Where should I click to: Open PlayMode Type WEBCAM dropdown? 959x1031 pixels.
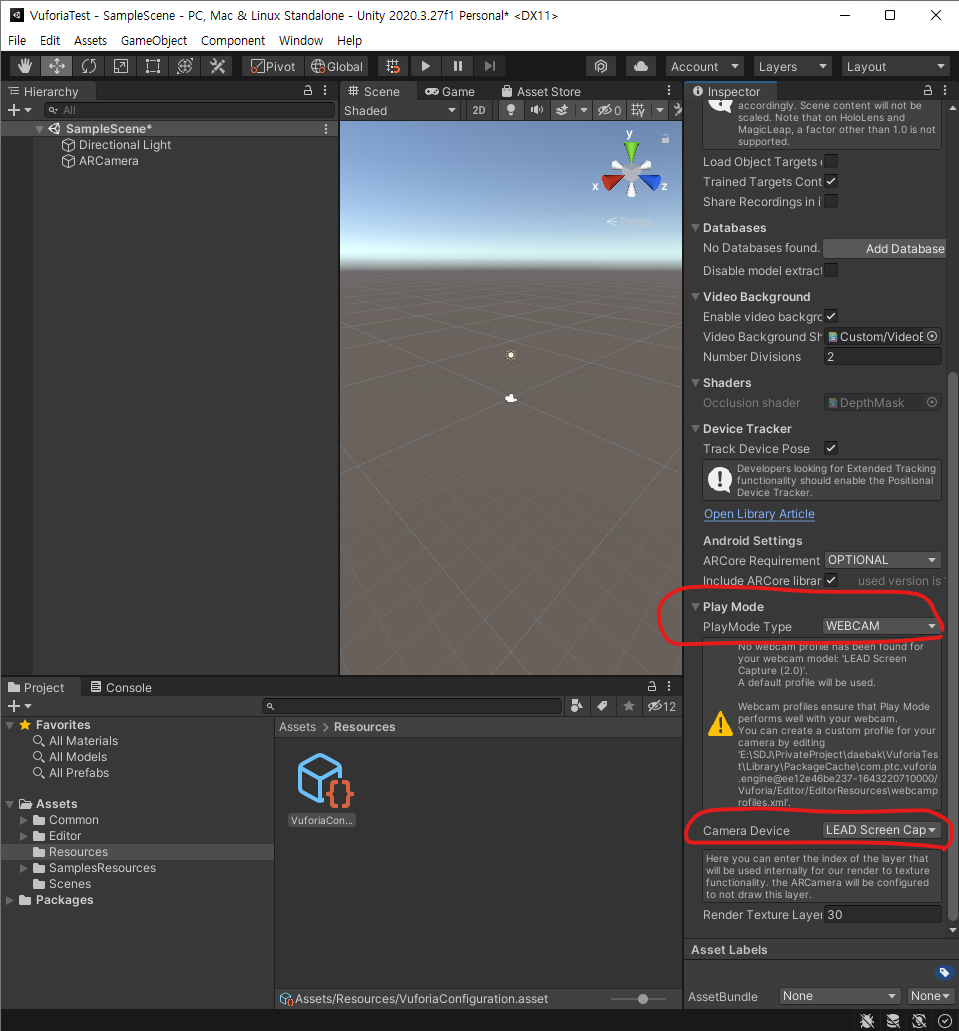click(881, 626)
